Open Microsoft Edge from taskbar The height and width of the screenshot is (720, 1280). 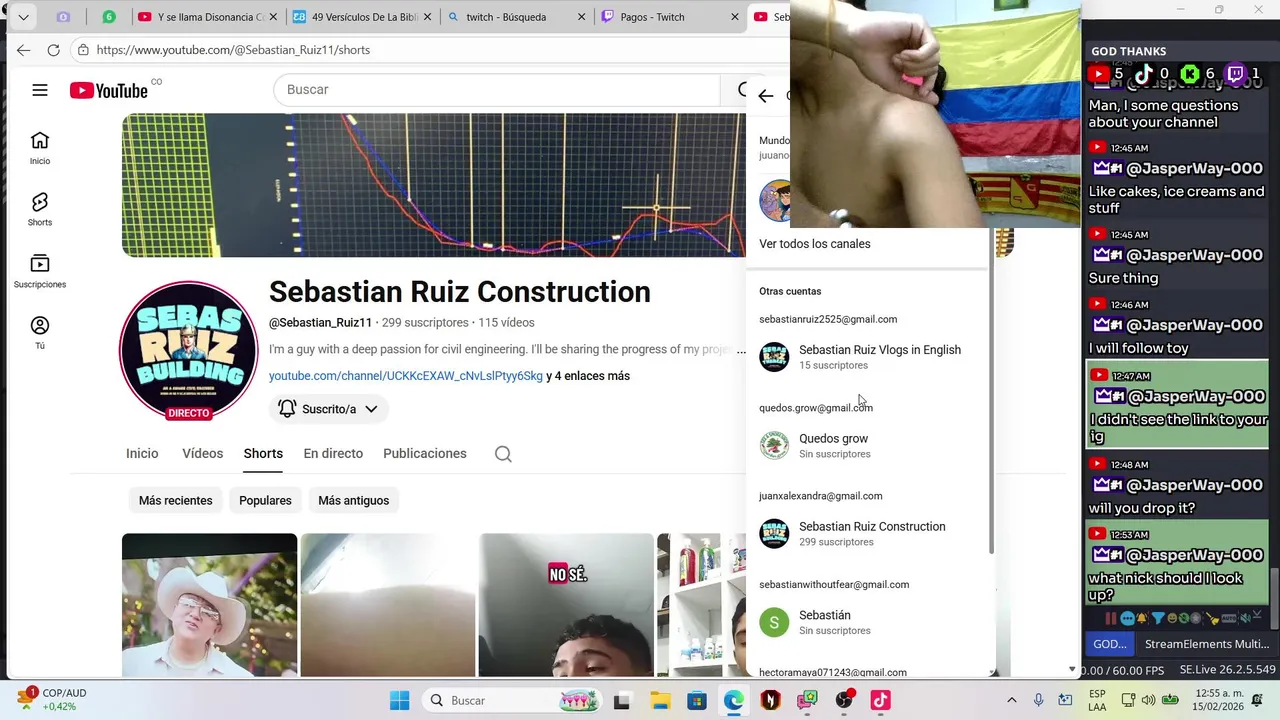click(734, 700)
